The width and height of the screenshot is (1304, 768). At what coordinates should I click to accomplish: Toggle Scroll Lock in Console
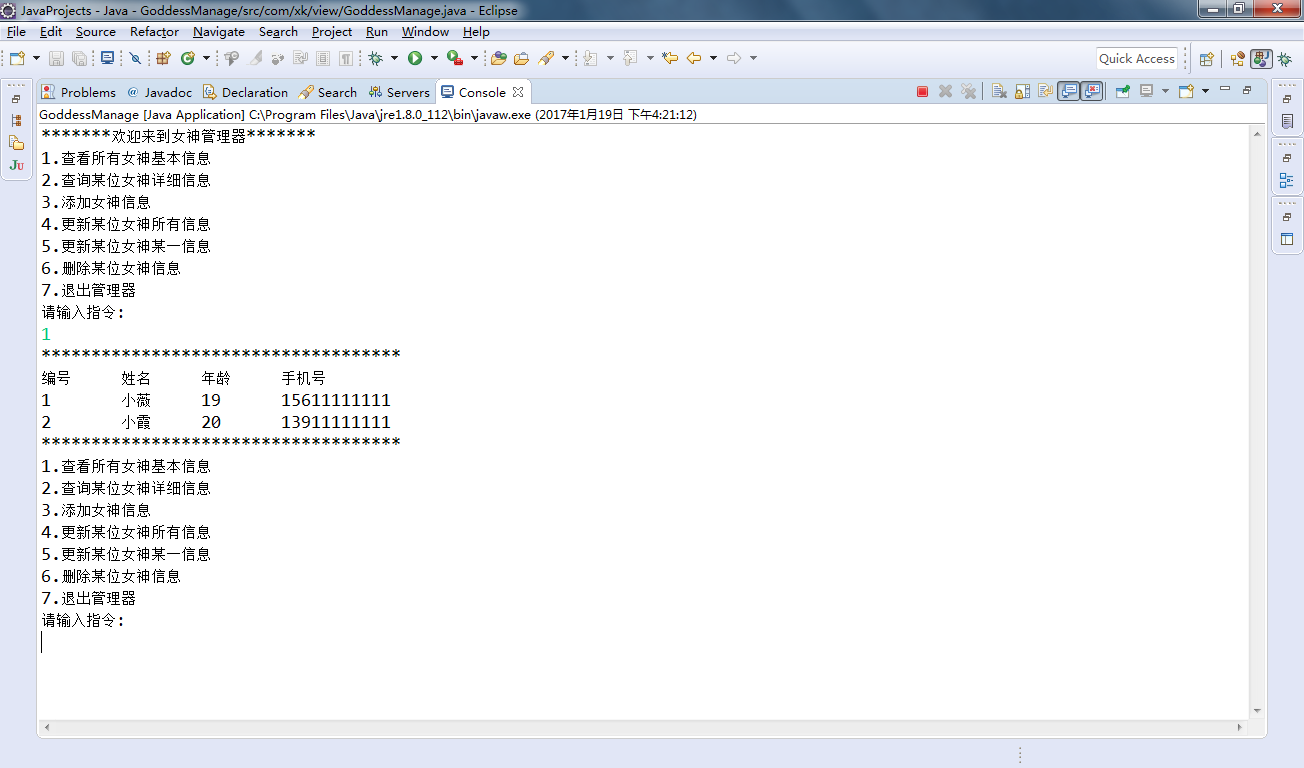pos(1022,91)
